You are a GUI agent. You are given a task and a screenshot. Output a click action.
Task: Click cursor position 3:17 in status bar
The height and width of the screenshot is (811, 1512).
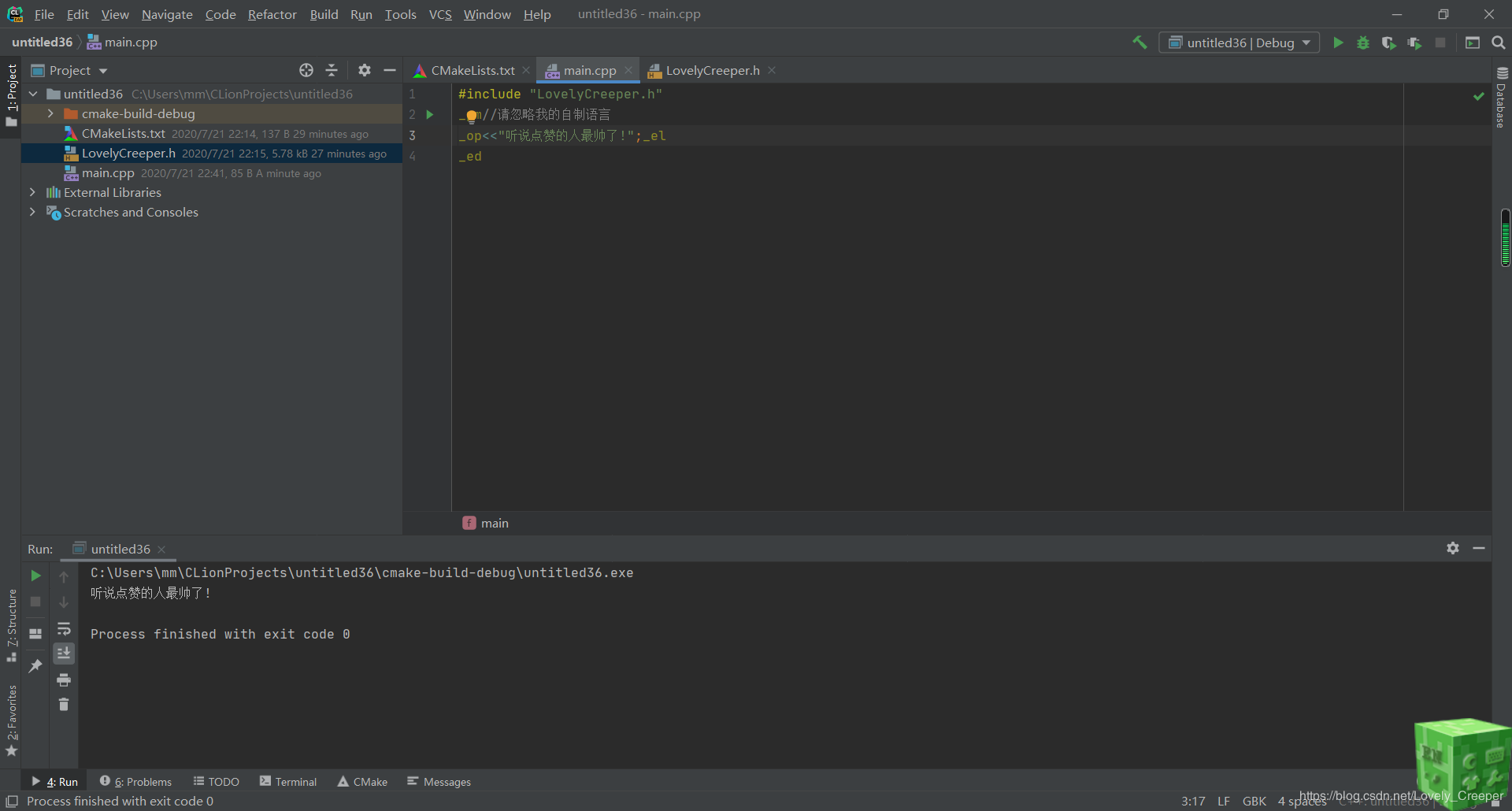point(1193,801)
